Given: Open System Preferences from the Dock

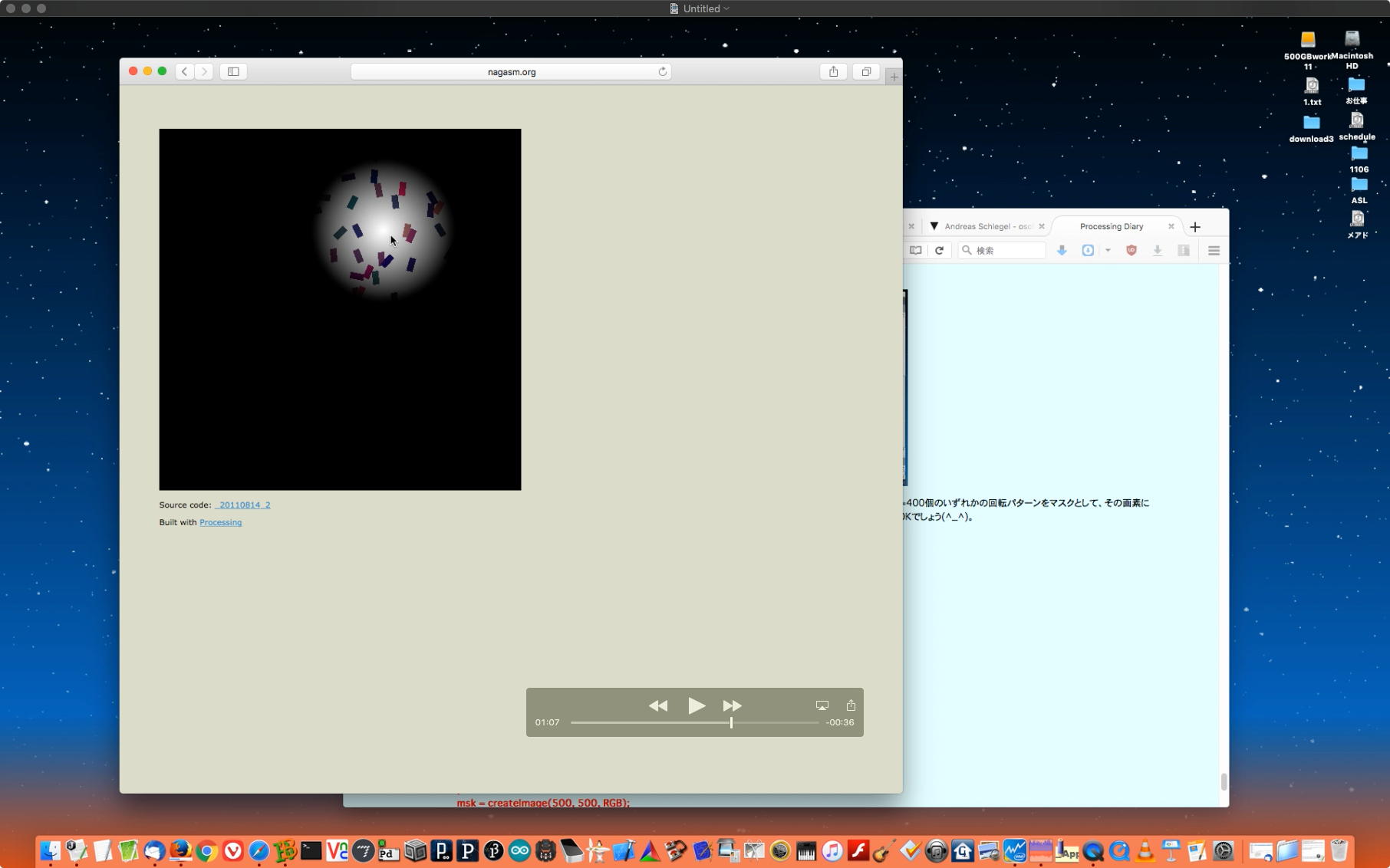Looking at the screenshot, I should (x=1224, y=850).
